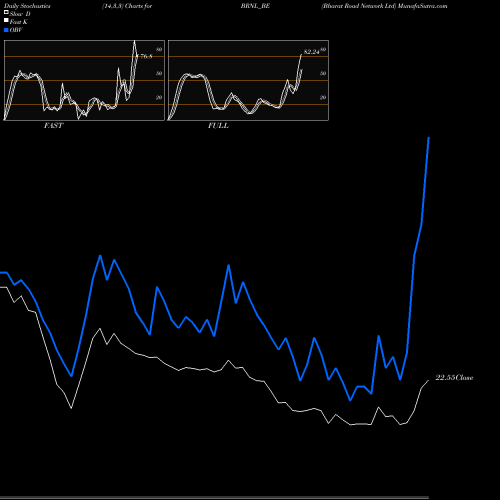Screen dimensions: 500x500
Task: Open the FULL stochastic chart thumbnail
Action: (248, 80)
